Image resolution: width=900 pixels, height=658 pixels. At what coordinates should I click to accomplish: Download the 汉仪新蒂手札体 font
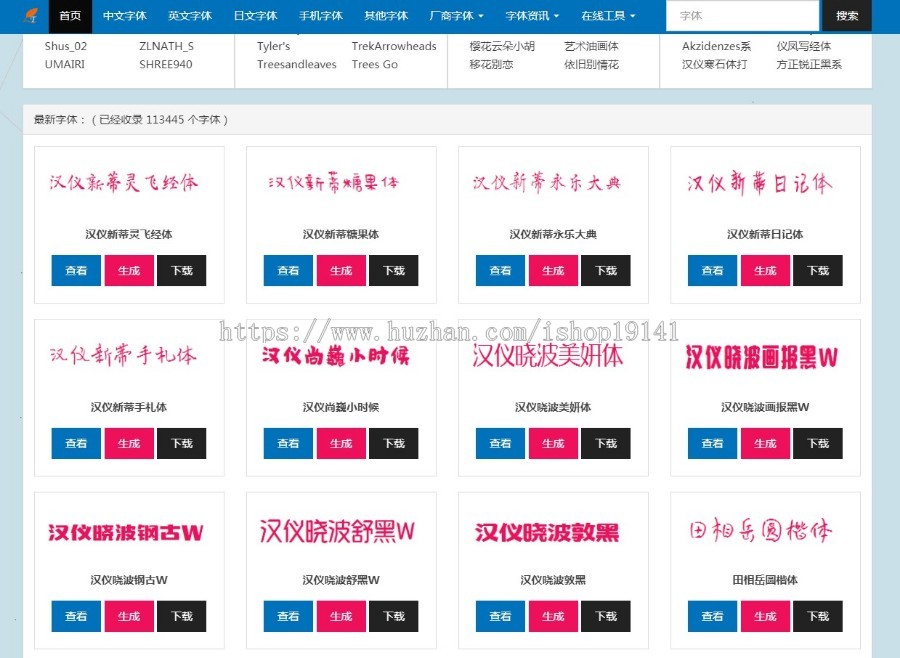click(181, 443)
